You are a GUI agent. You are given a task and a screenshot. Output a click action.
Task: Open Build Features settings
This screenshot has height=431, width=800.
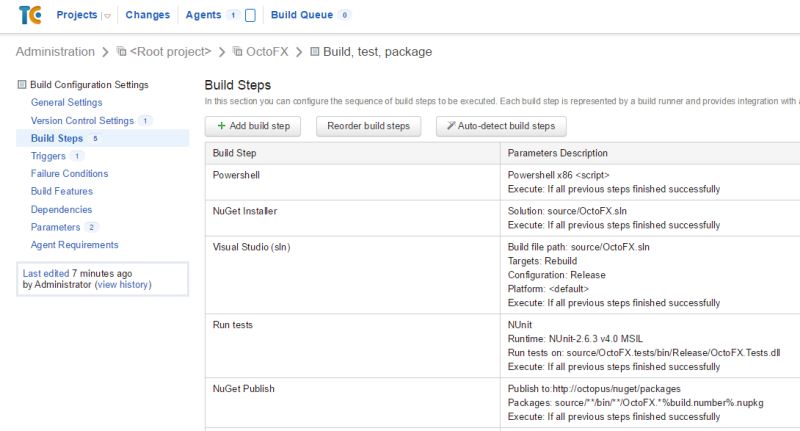coord(62,191)
